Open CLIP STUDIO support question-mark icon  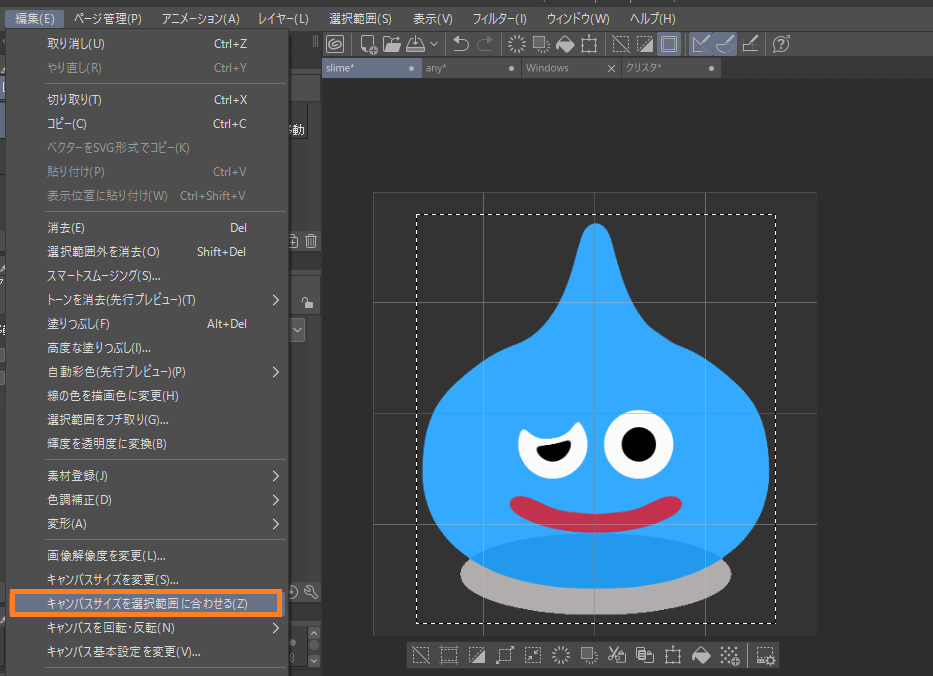pos(781,44)
